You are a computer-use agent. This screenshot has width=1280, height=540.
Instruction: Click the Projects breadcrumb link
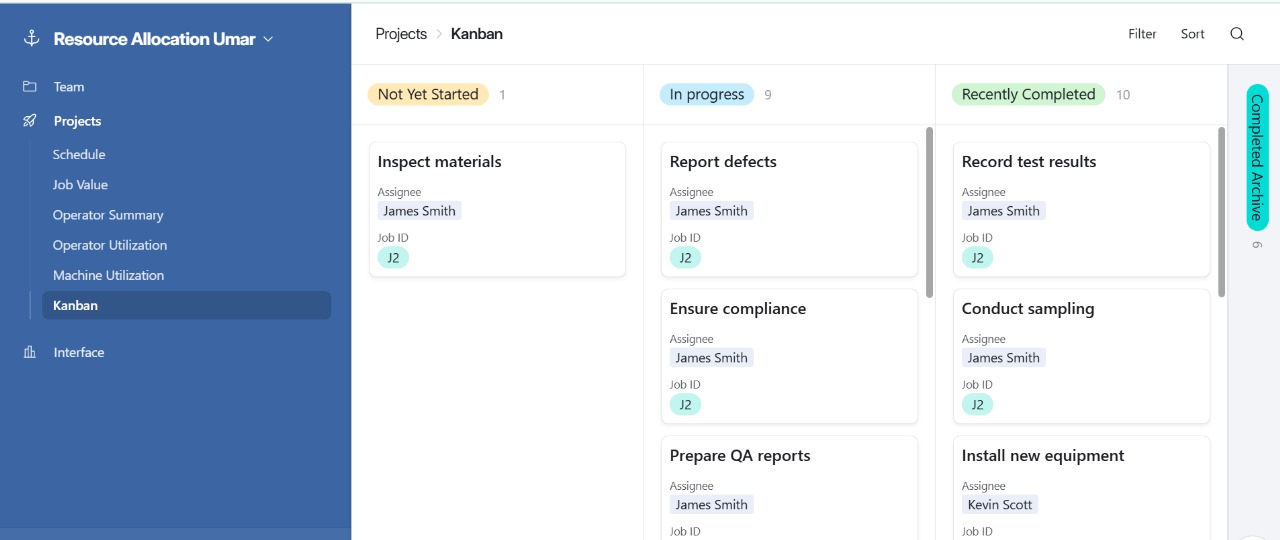point(401,34)
